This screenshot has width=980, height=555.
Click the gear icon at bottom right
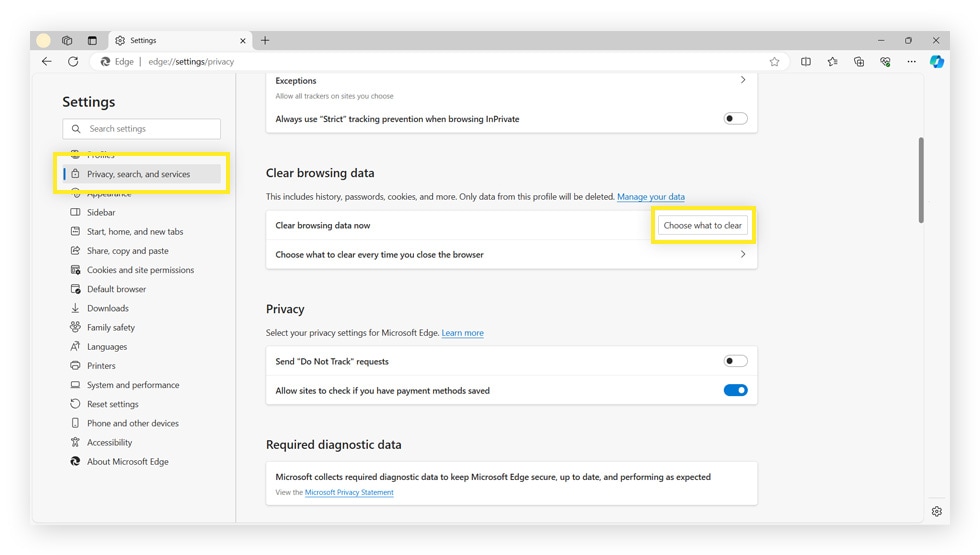936,511
